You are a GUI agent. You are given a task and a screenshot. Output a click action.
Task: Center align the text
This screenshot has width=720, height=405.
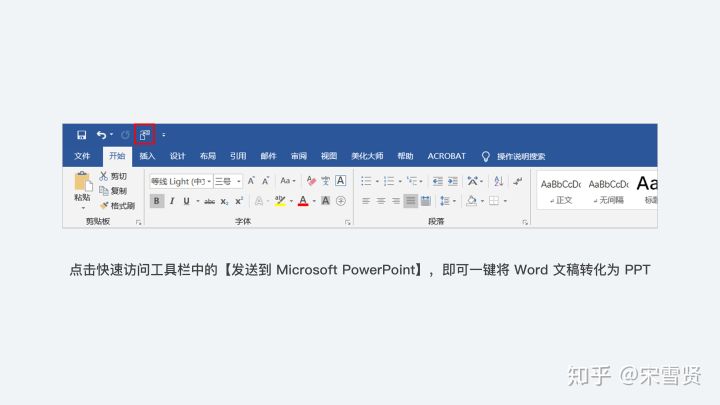[x=381, y=201]
